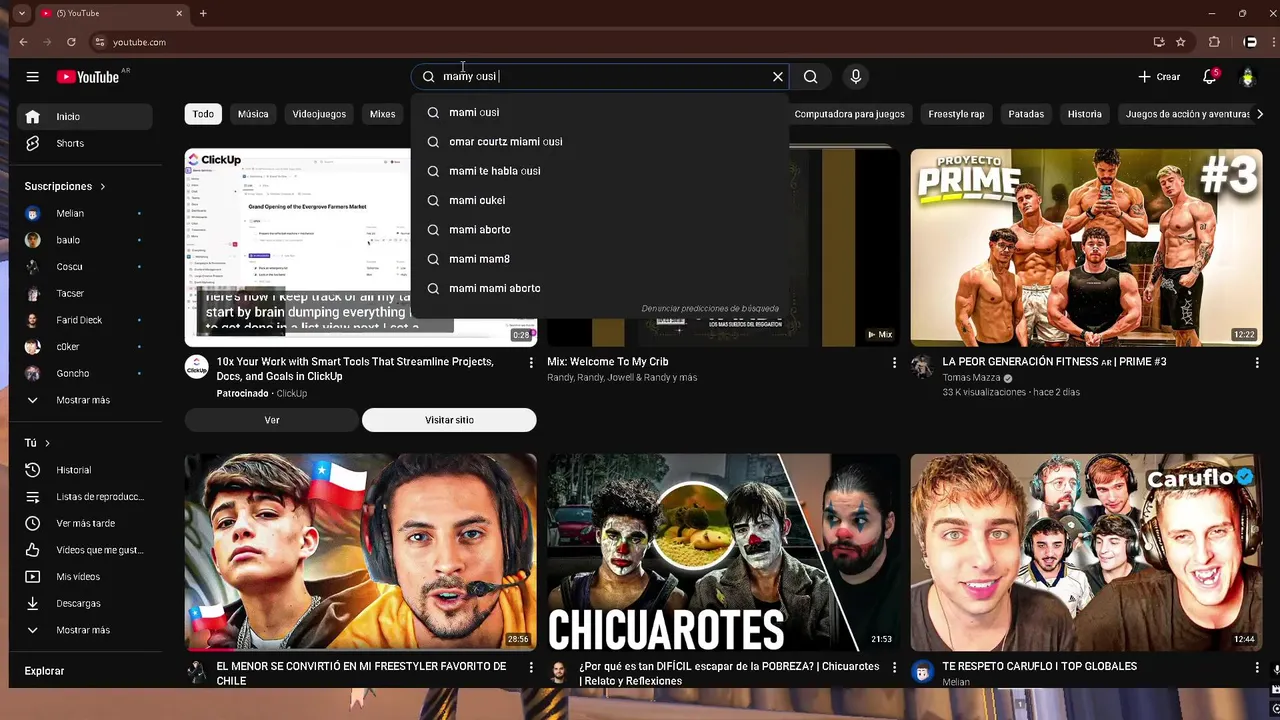Expand the Suscripciones section chevron
Viewport: 1280px width, 720px height.
point(102,186)
